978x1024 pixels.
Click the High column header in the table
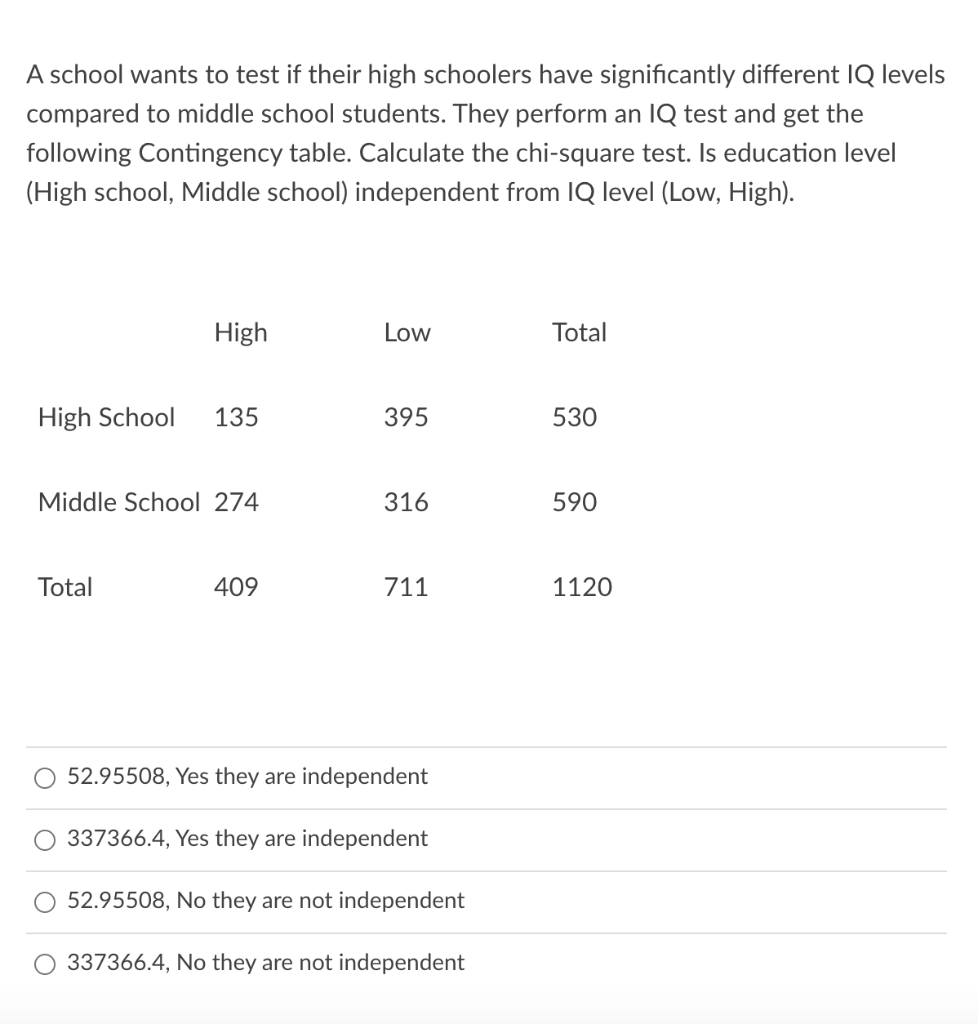tap(241, 333)
